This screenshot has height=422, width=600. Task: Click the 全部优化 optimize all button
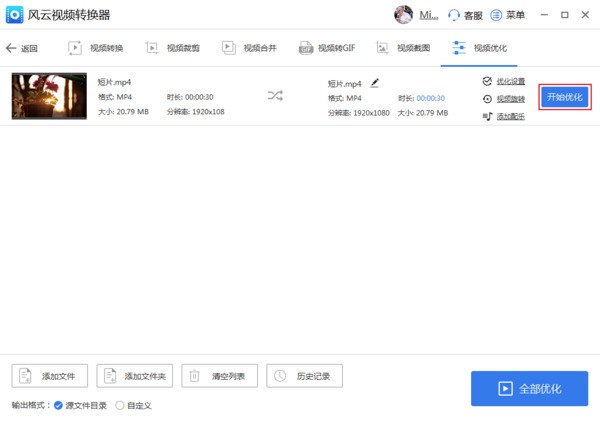[x=530, y=388]
